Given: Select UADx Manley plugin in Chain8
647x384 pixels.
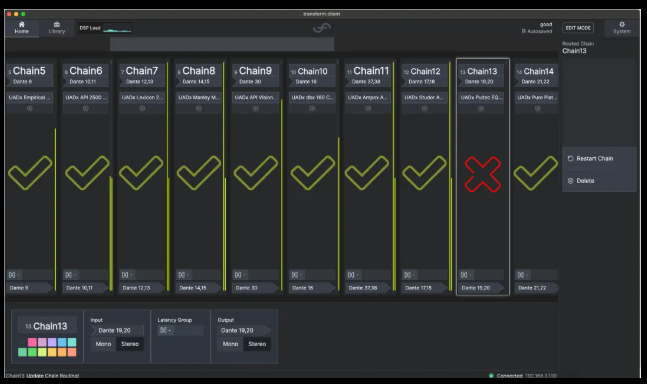Looking at the screenshot, I should click(x=199, y=97).
